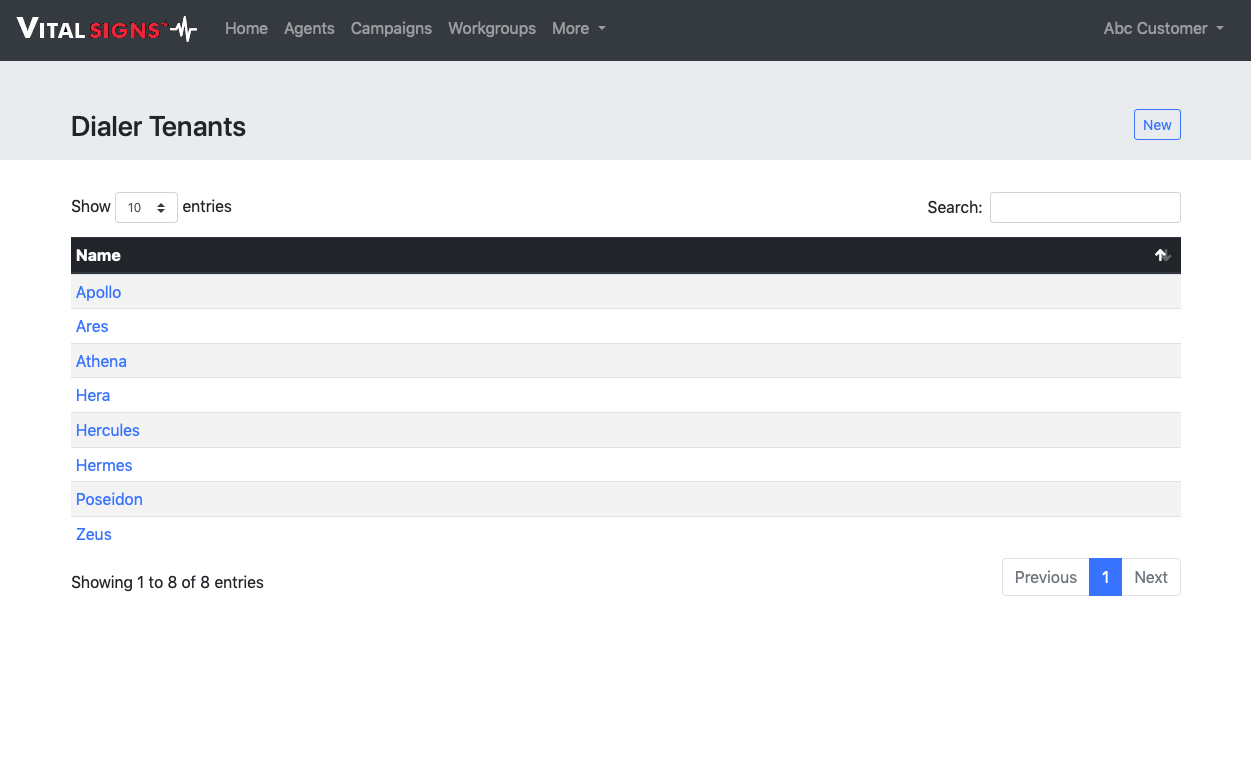Click the Hera tenant link
The image size is (1251, 767).
93,396
